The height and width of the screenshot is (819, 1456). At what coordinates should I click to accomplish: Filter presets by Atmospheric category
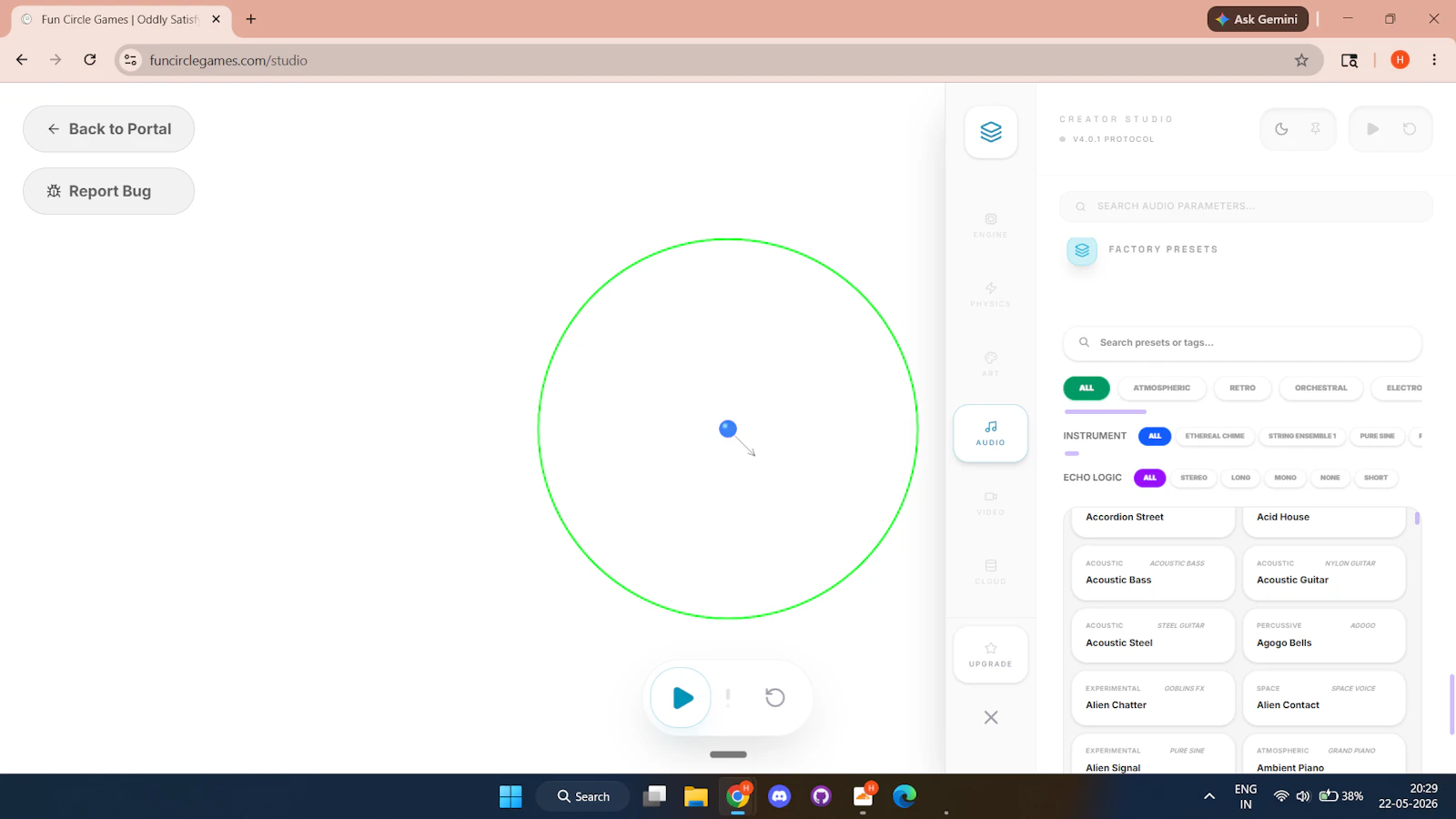coord(1162,388)
